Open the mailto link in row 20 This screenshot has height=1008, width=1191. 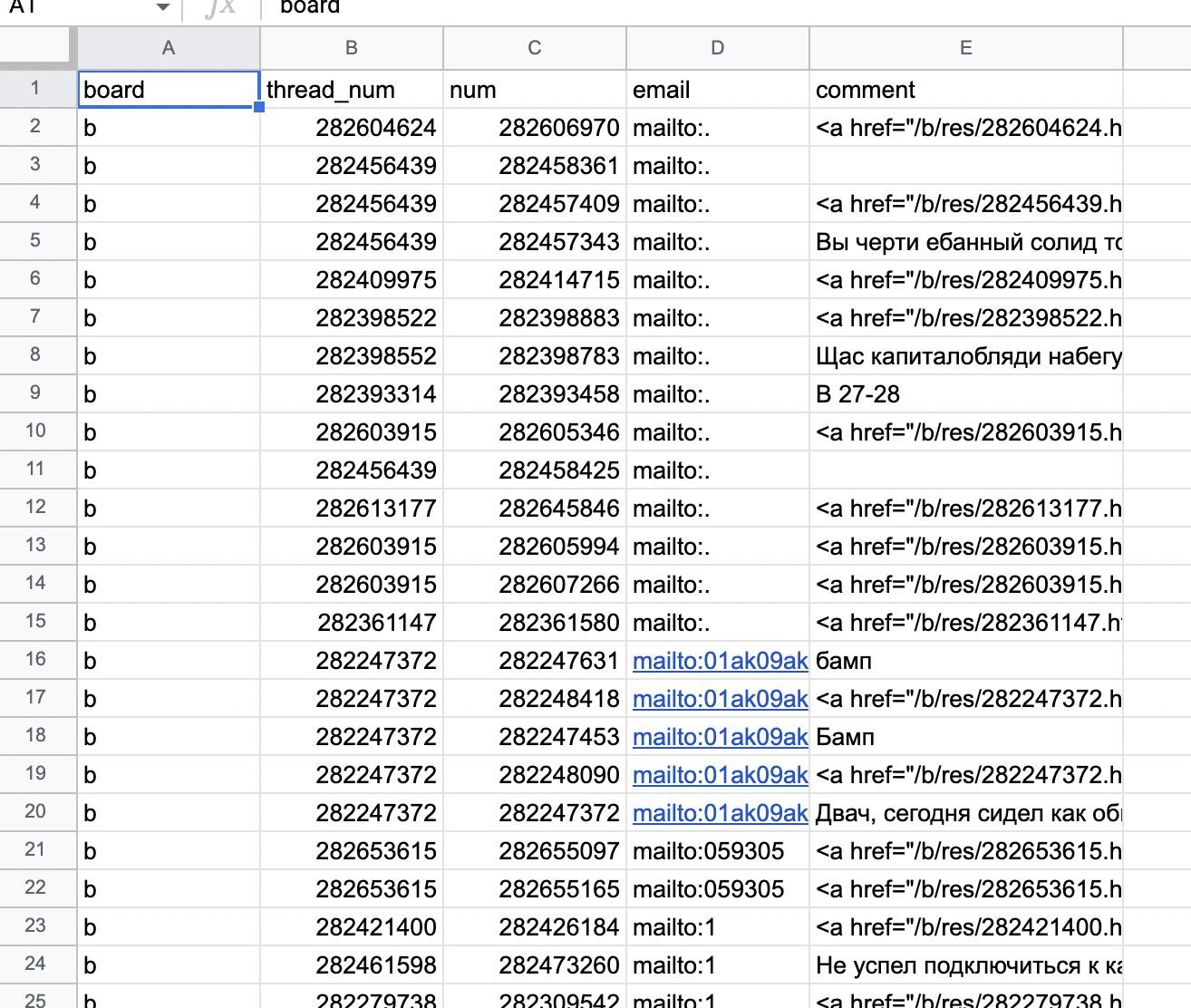(720, 813)
